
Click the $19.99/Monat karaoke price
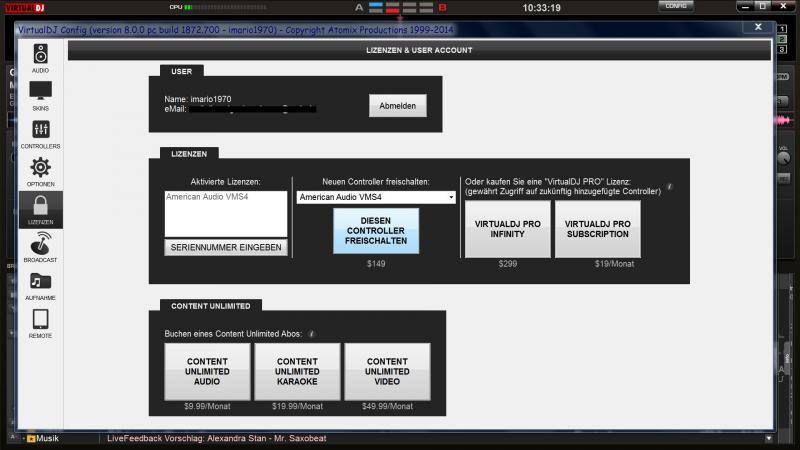click(297, 406)
